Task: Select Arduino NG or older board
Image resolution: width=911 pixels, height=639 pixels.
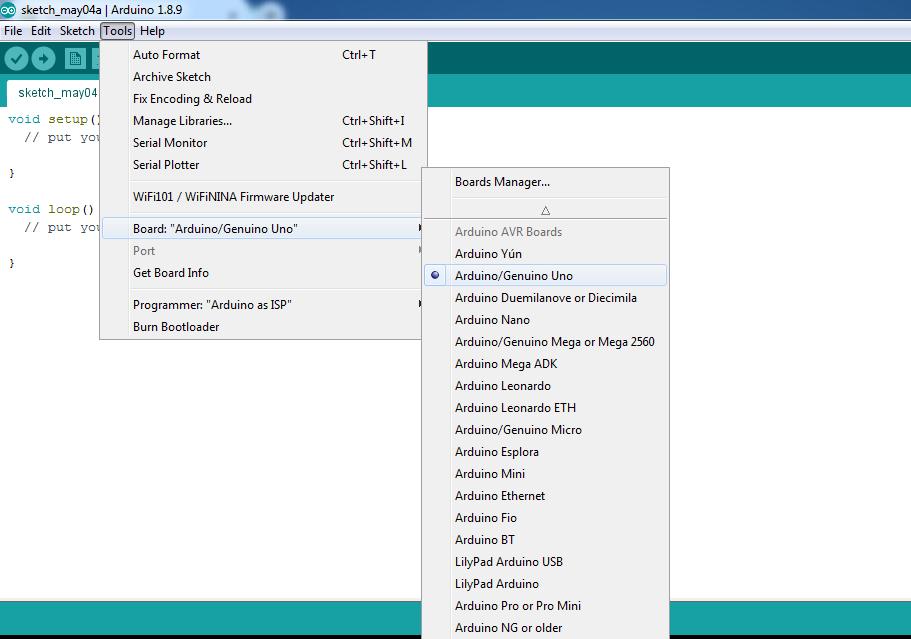Action: pos(546,629)
